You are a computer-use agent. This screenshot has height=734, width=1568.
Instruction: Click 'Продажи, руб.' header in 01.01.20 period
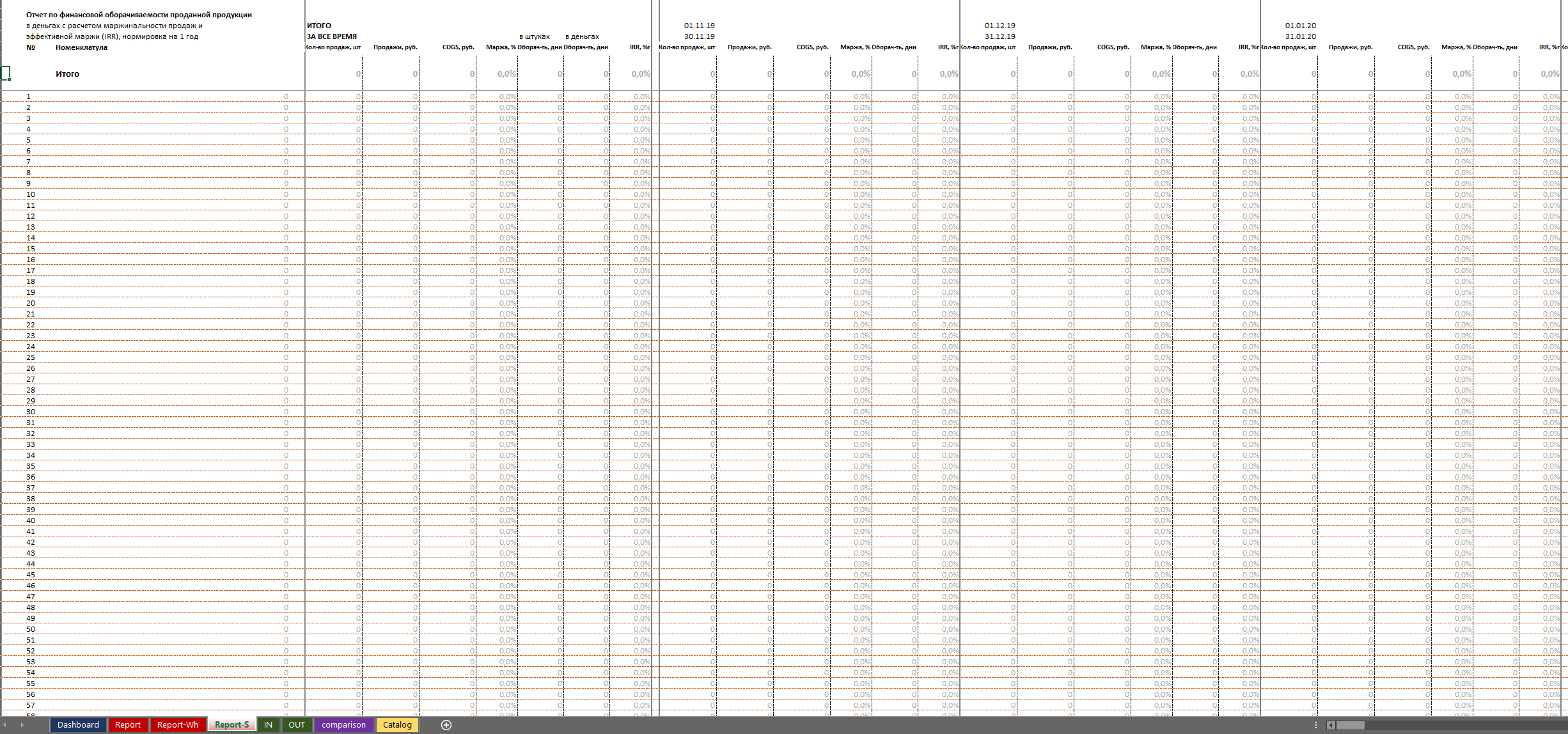pyautogui.click(x=1351, y=47)
